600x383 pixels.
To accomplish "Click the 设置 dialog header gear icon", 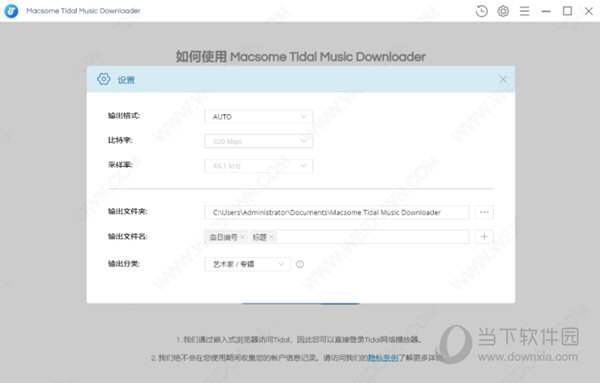I will coord(104,79).
